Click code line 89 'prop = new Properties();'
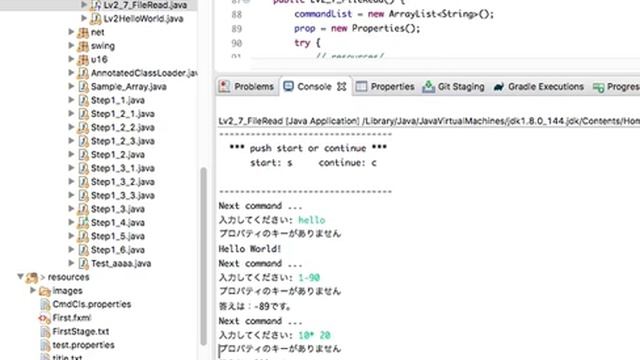 point(357,28)
